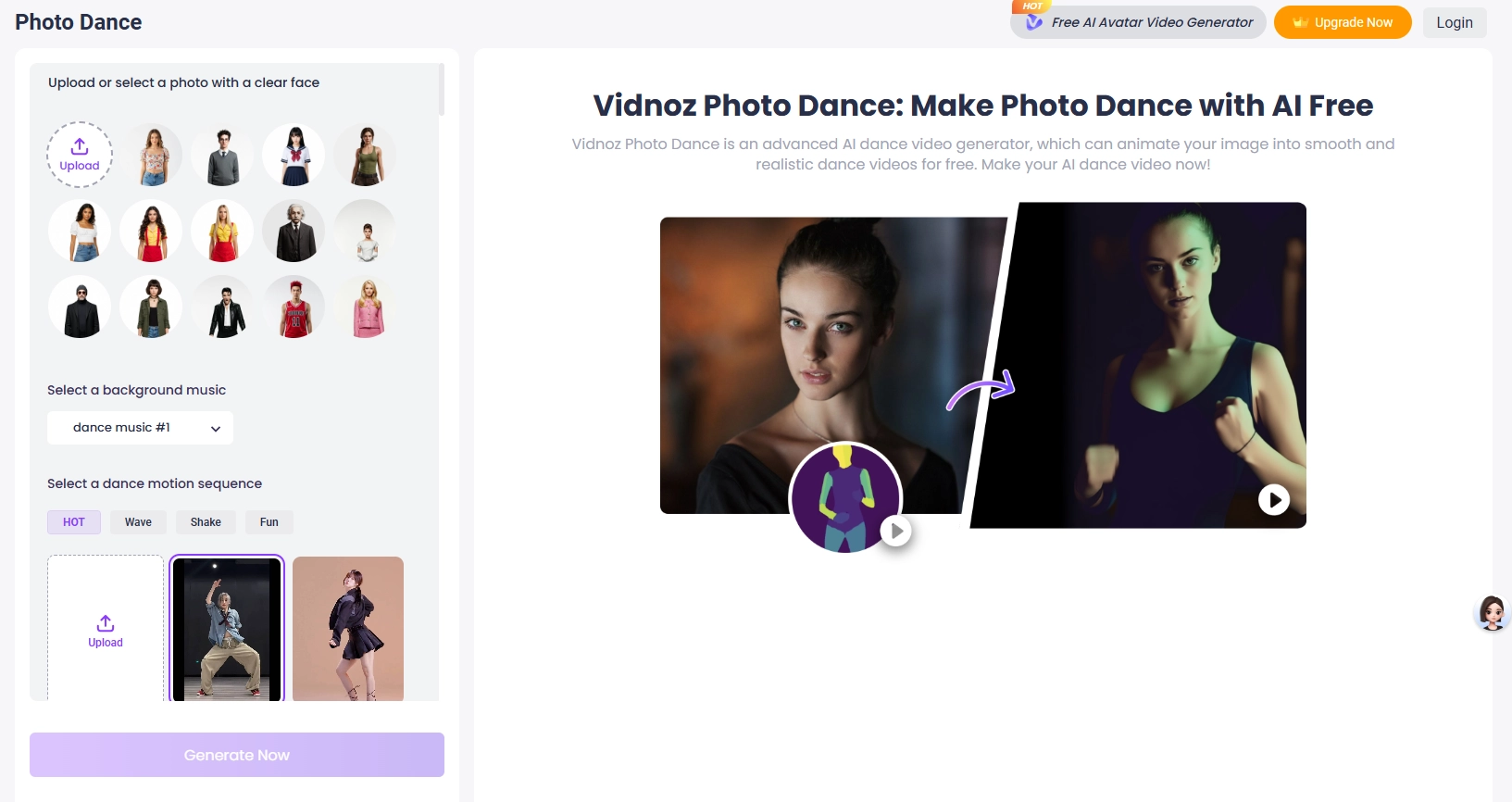Choose the man with glasses grey sweater avatar
The height and width of the screenshot is (802, 1512).
(223, 156)
